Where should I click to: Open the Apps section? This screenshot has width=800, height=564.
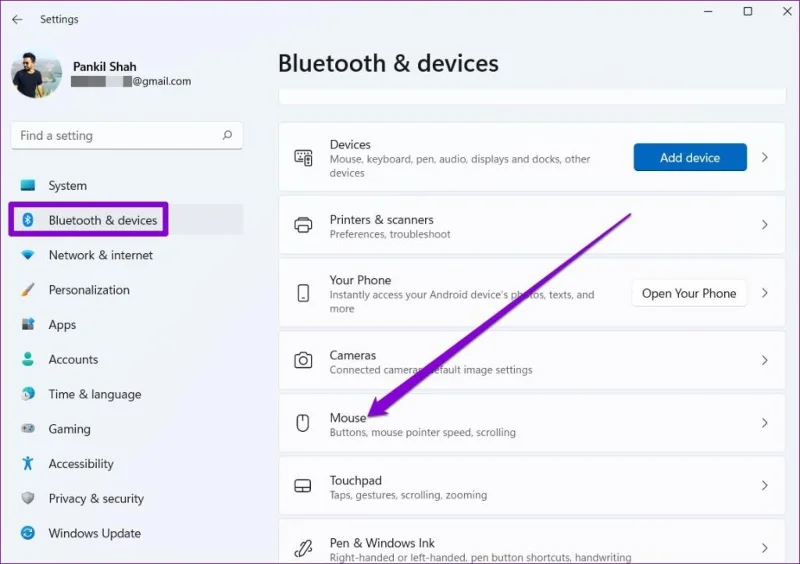click(127, 325)
